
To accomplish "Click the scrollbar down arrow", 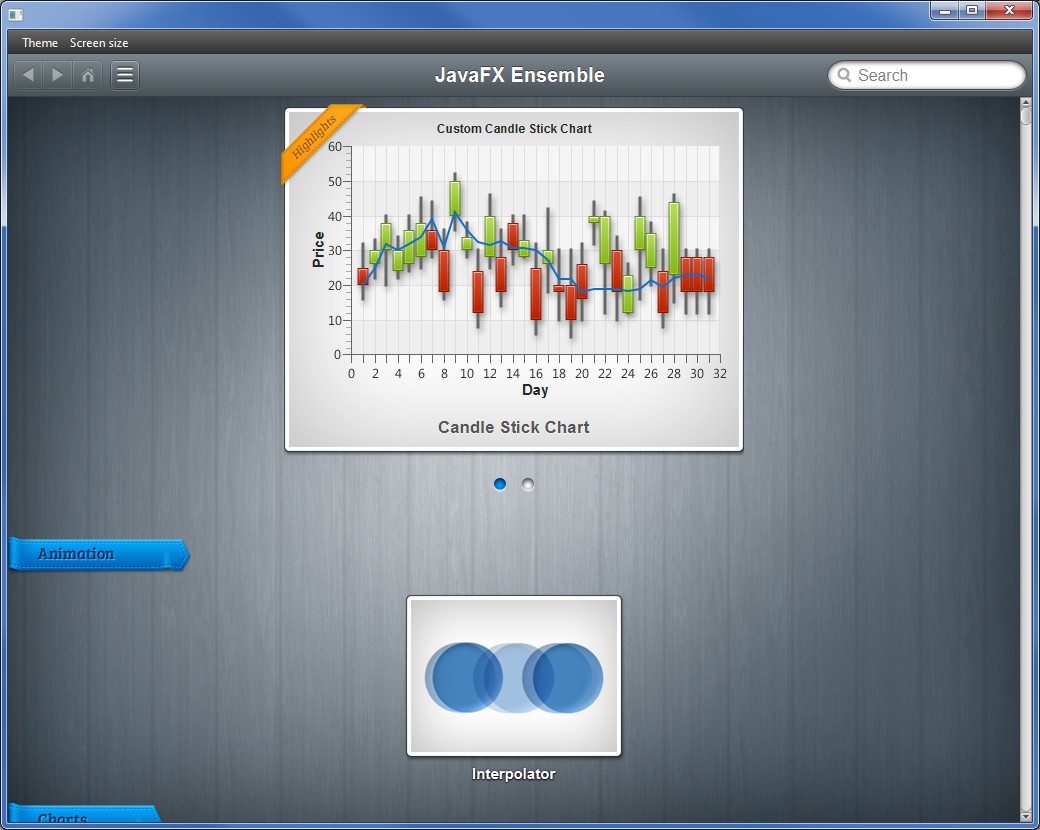I will click(x=1025, y=815).
